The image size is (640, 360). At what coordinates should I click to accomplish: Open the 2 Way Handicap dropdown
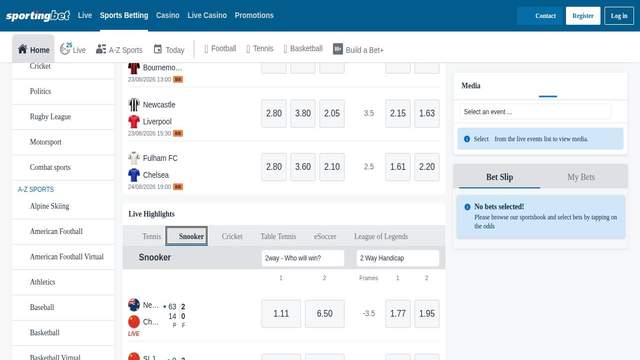(398, 258)
